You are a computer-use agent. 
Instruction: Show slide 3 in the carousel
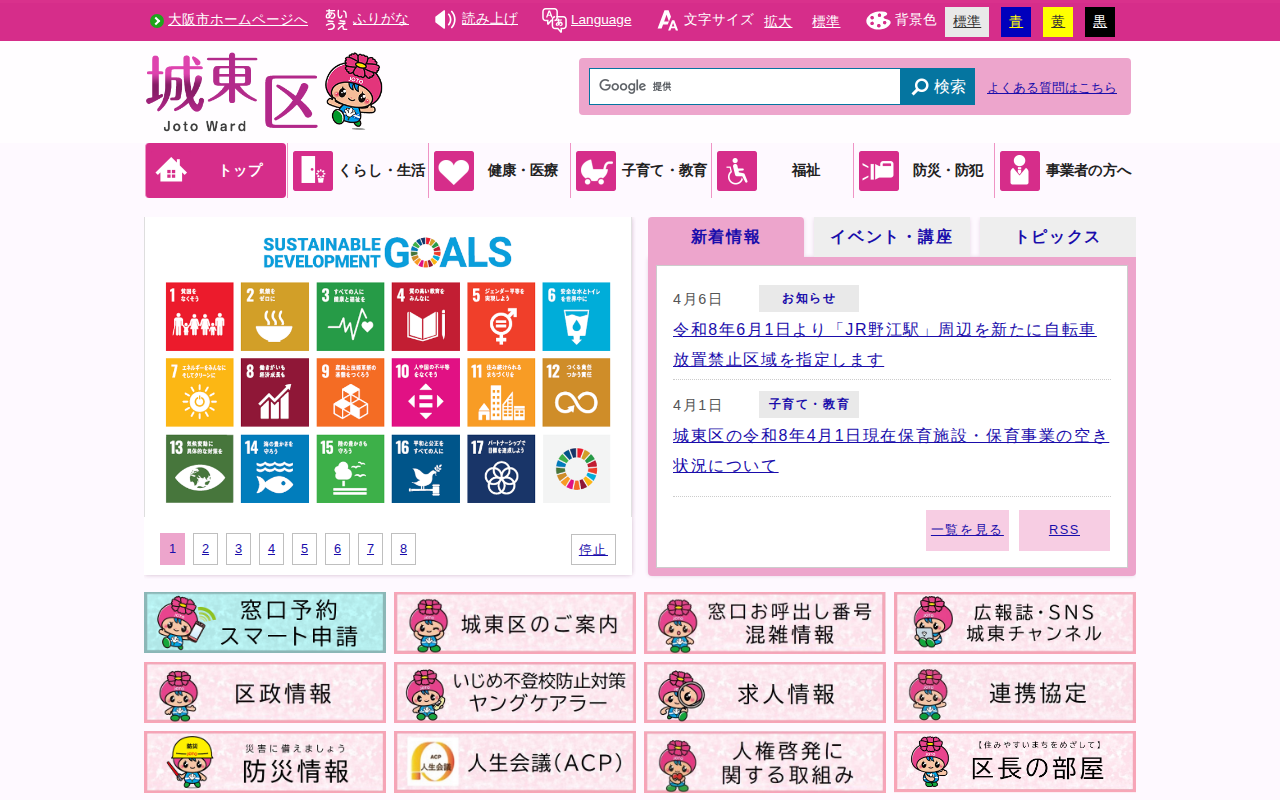238,549
